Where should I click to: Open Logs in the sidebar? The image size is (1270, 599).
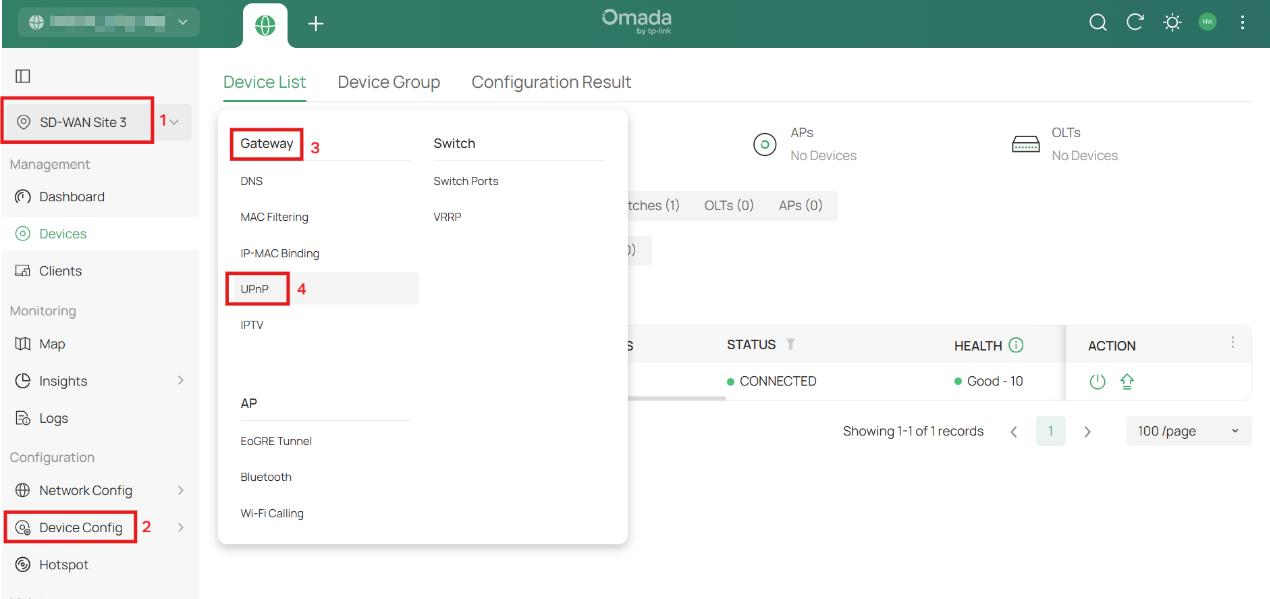[54, 418]
